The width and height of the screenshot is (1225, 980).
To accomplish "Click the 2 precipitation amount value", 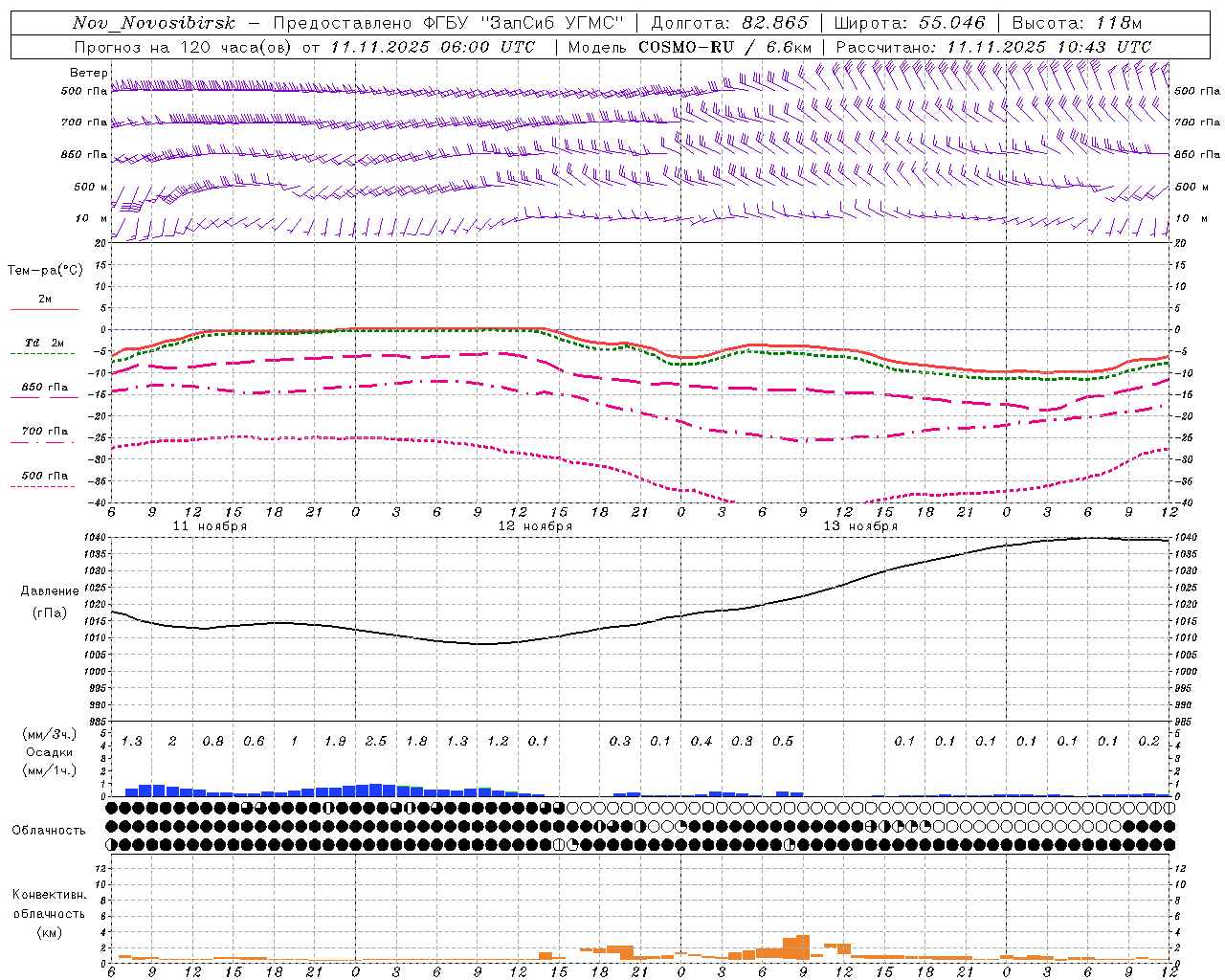I will 172,742.
